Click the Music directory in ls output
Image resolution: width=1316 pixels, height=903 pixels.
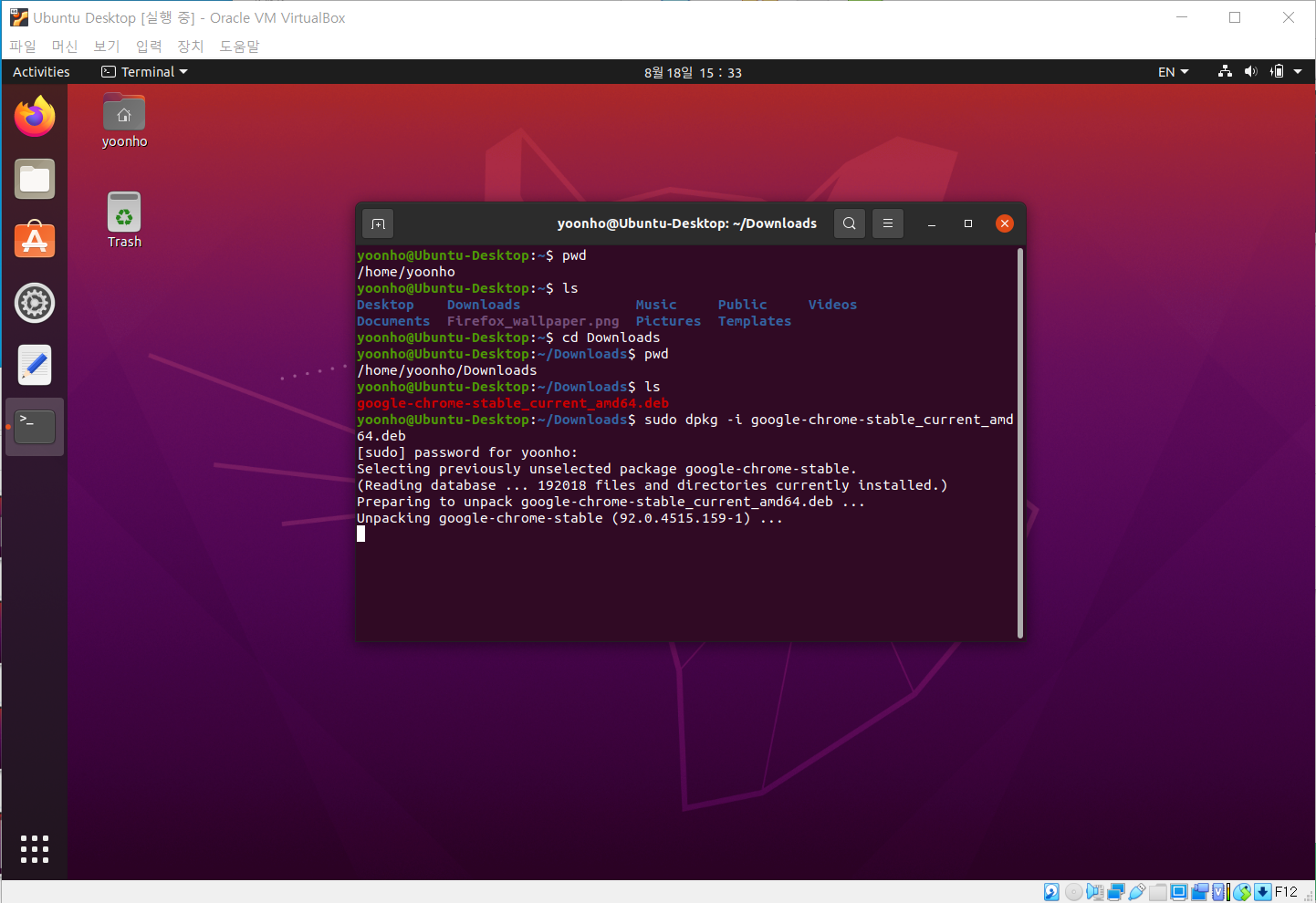pos(656,305)
